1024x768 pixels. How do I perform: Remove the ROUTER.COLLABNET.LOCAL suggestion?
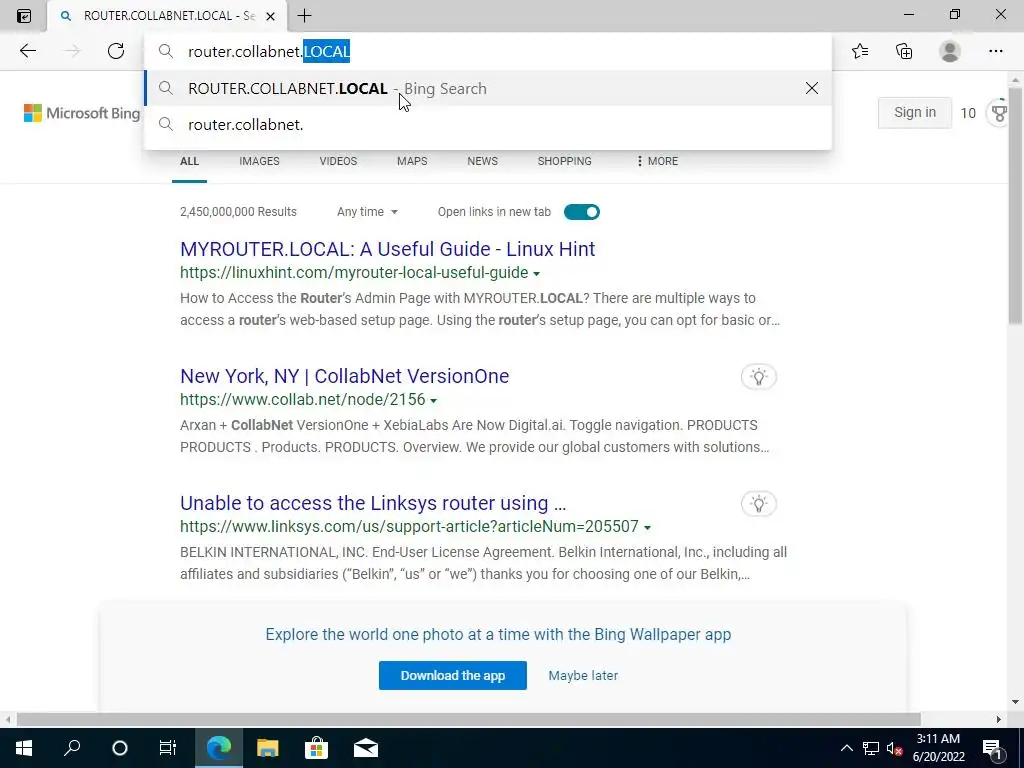[812, 88]
